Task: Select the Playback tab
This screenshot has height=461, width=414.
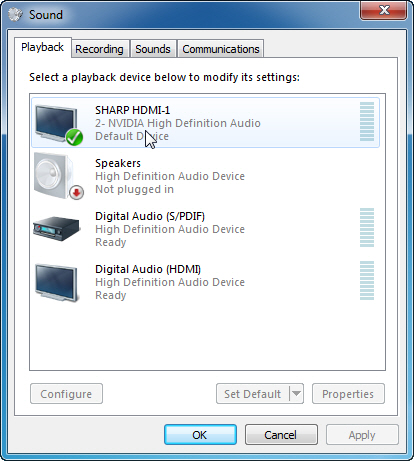Action: pos(43,47)
